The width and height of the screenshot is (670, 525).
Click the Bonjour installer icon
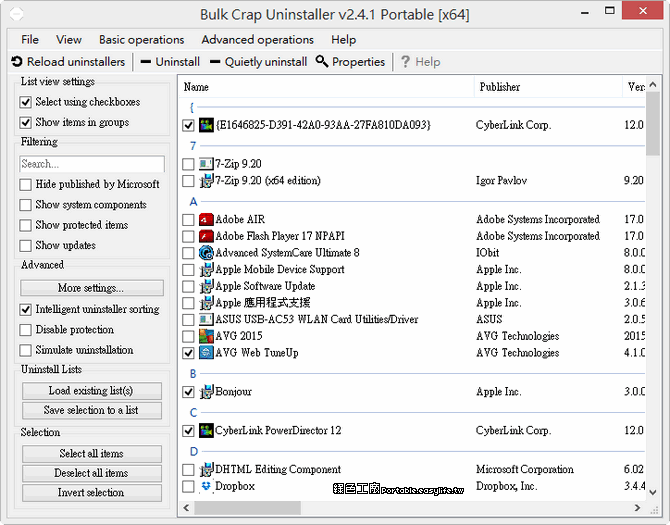[206, 392]
